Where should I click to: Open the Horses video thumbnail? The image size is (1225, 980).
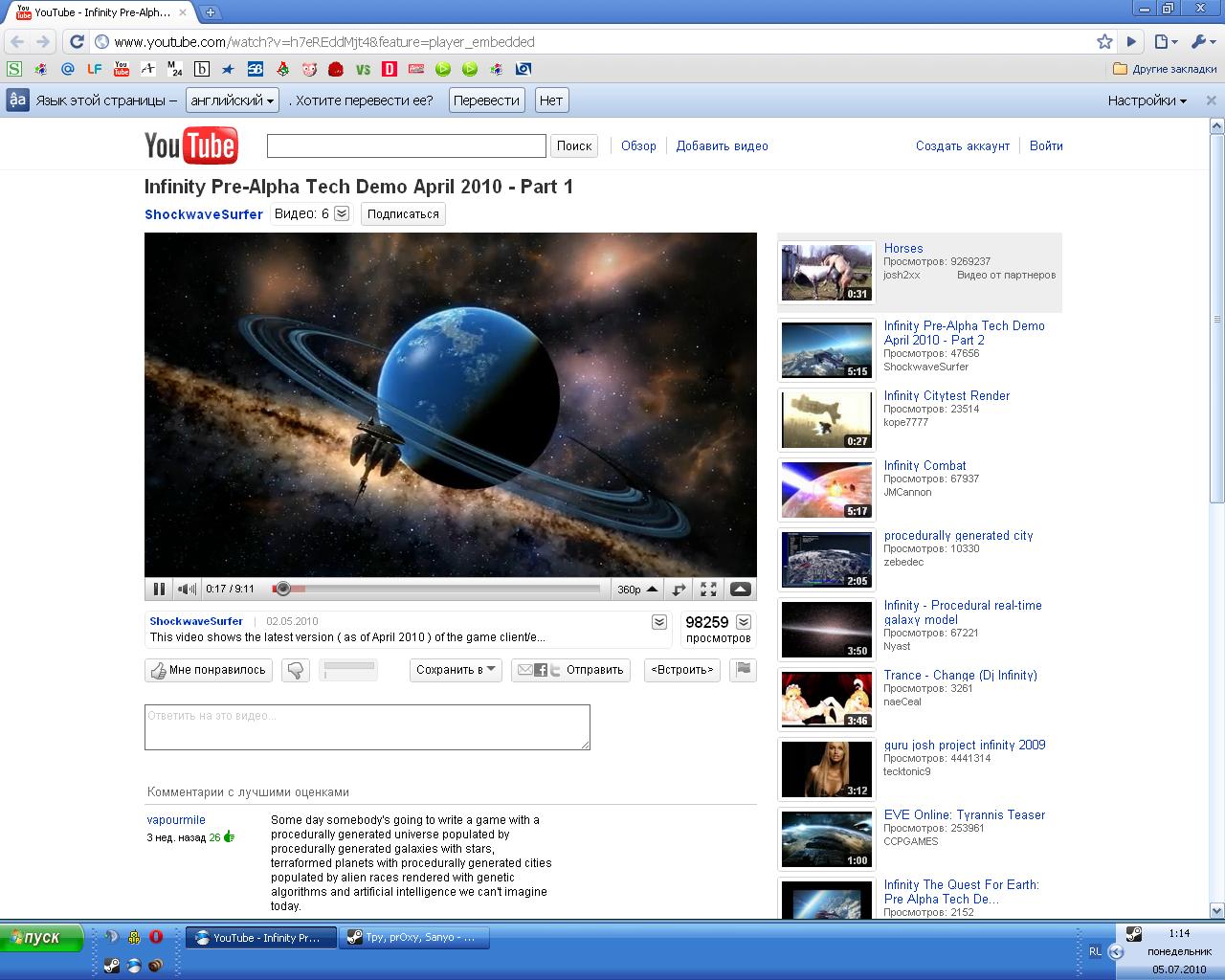[x=827, y=273]
